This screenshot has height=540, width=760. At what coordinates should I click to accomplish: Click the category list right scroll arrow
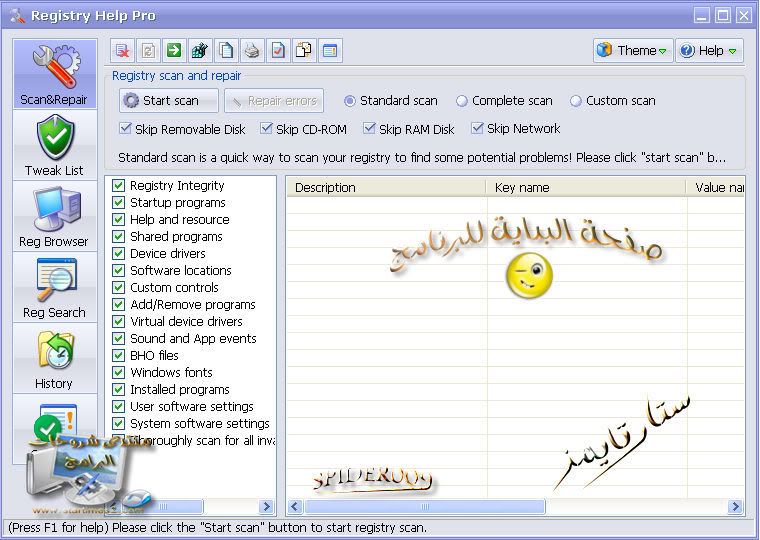[266, 507]
